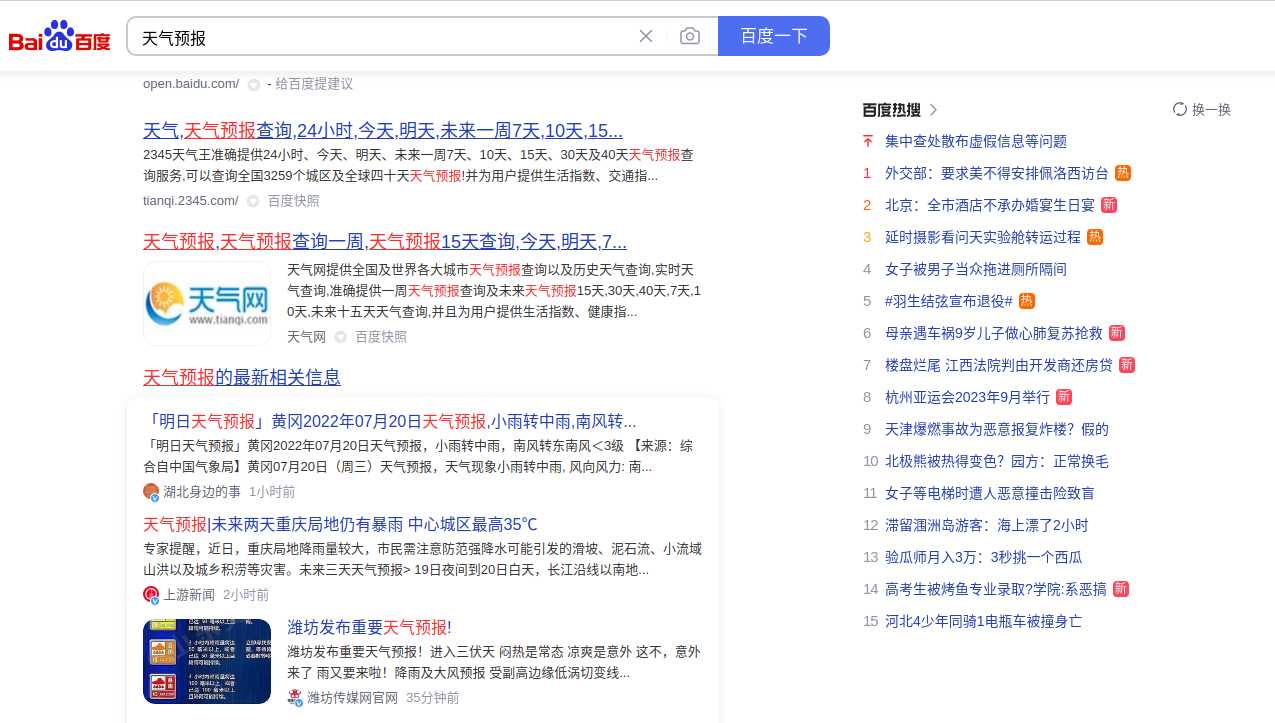The image size is (1275, 723).
Task: Click 热 badge beside 问天实验舱 topic
Action: 1095,237
